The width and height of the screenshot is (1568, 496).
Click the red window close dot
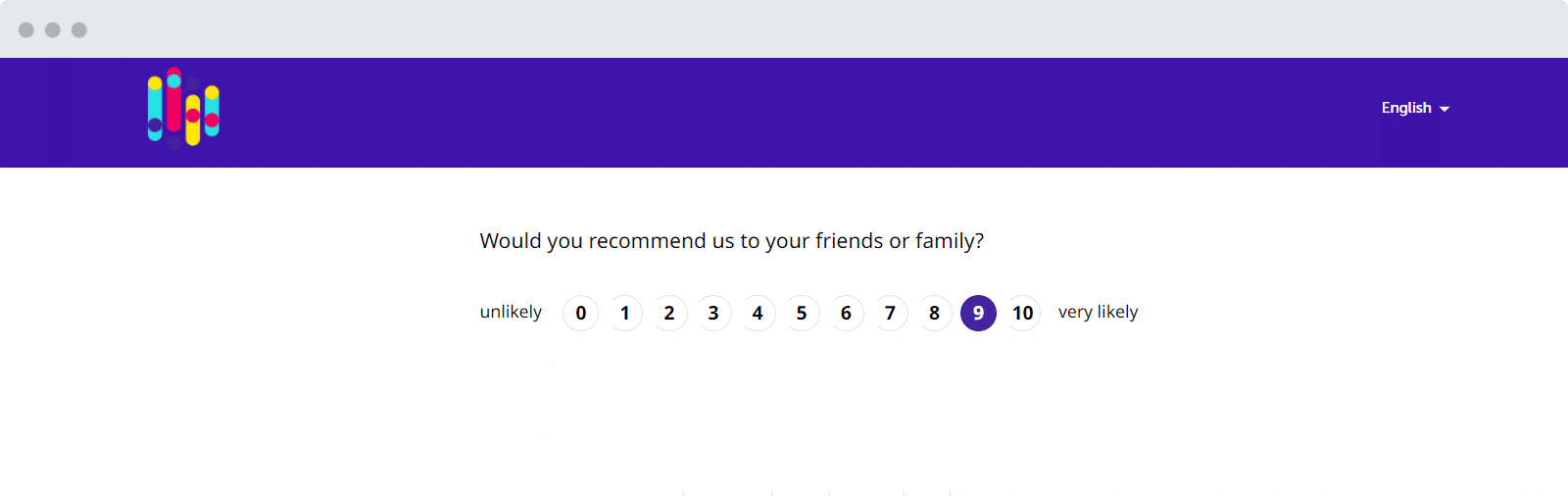point(26,29)
